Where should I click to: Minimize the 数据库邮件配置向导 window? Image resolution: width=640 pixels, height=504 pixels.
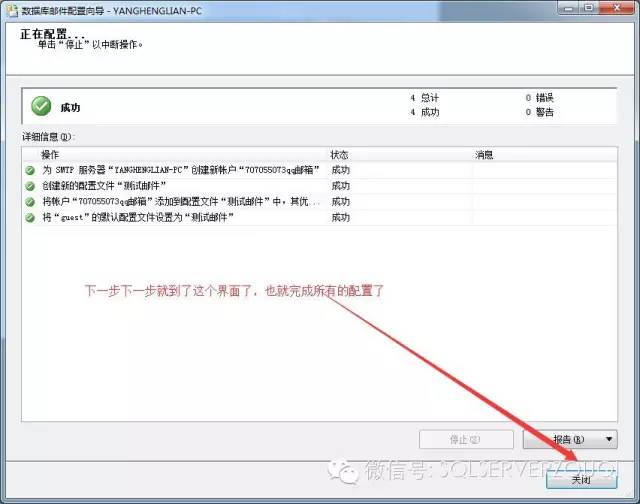click(x=568, y=7)
